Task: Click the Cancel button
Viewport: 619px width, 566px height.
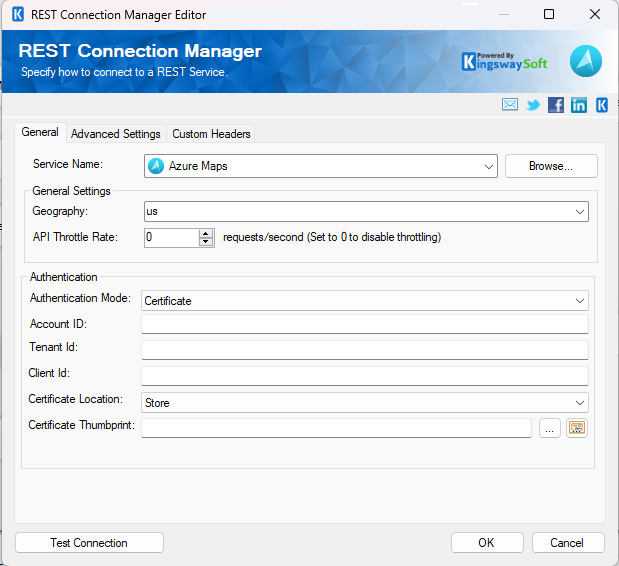Action: (x=568, y=543)
